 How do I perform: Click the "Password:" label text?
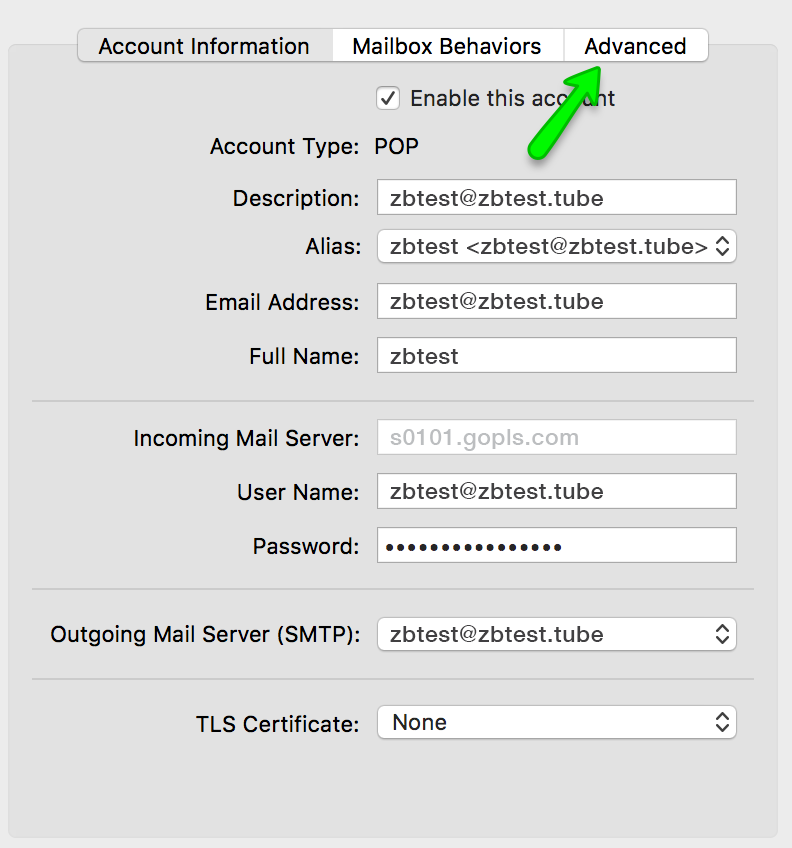pos(305,546)
